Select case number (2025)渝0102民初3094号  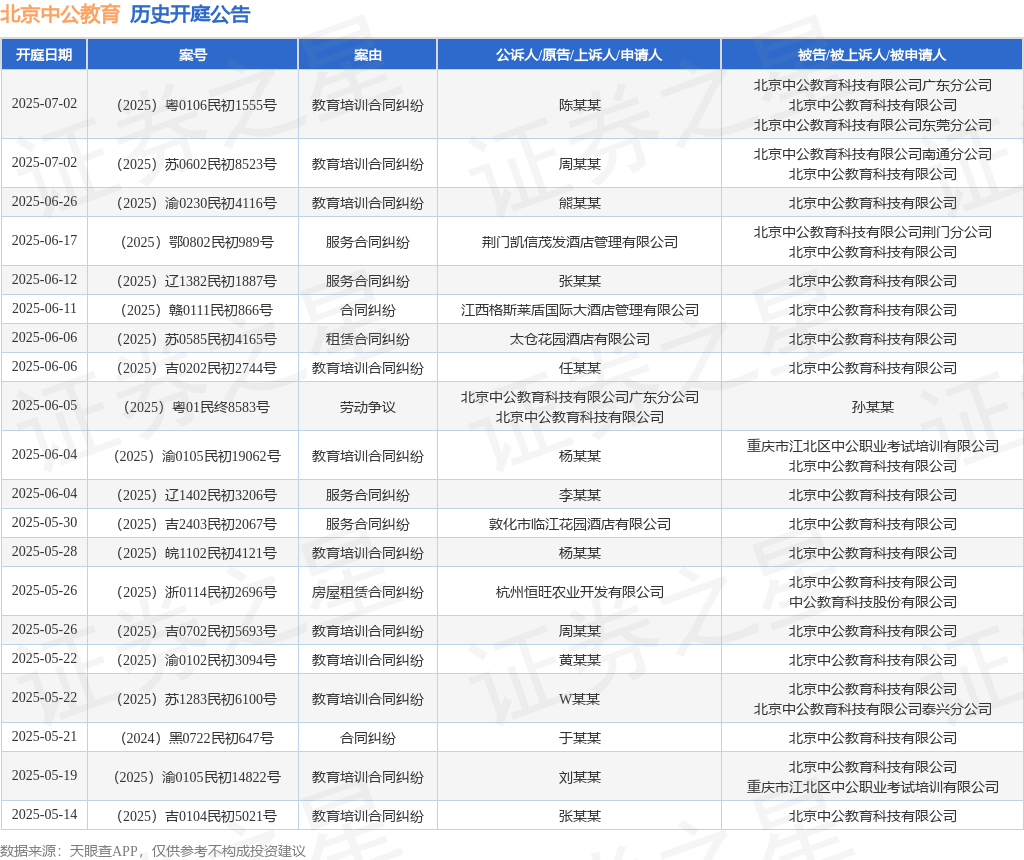click(x=197, y=660)
